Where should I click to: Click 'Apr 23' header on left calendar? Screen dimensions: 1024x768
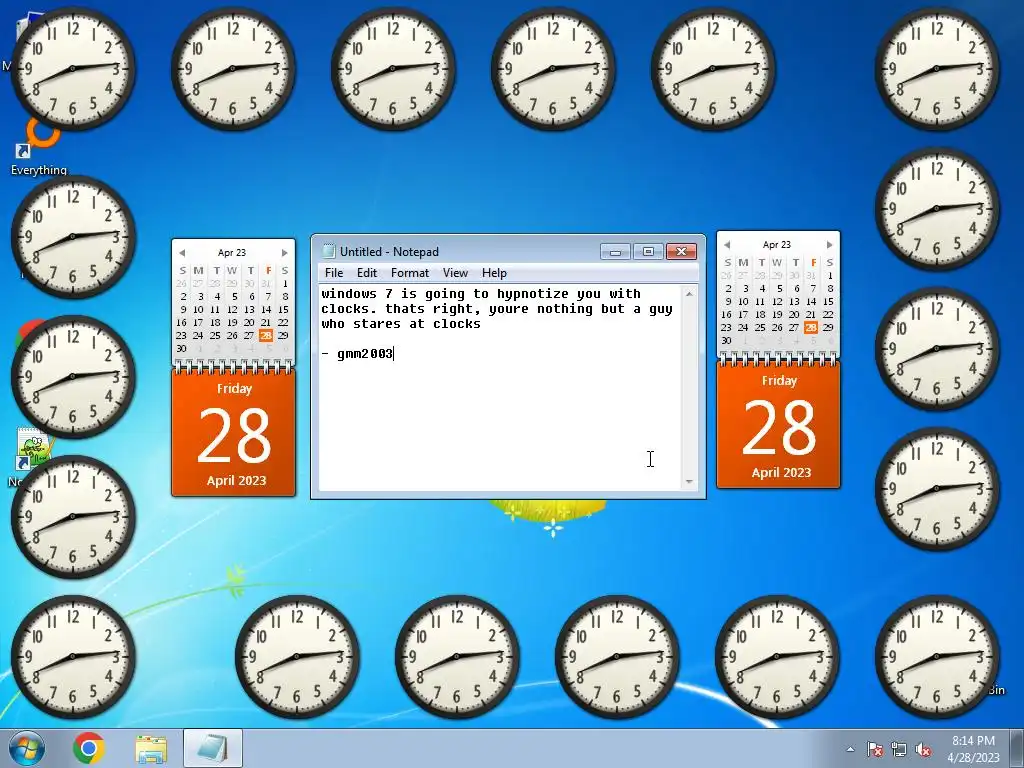[x=232, y=253]
